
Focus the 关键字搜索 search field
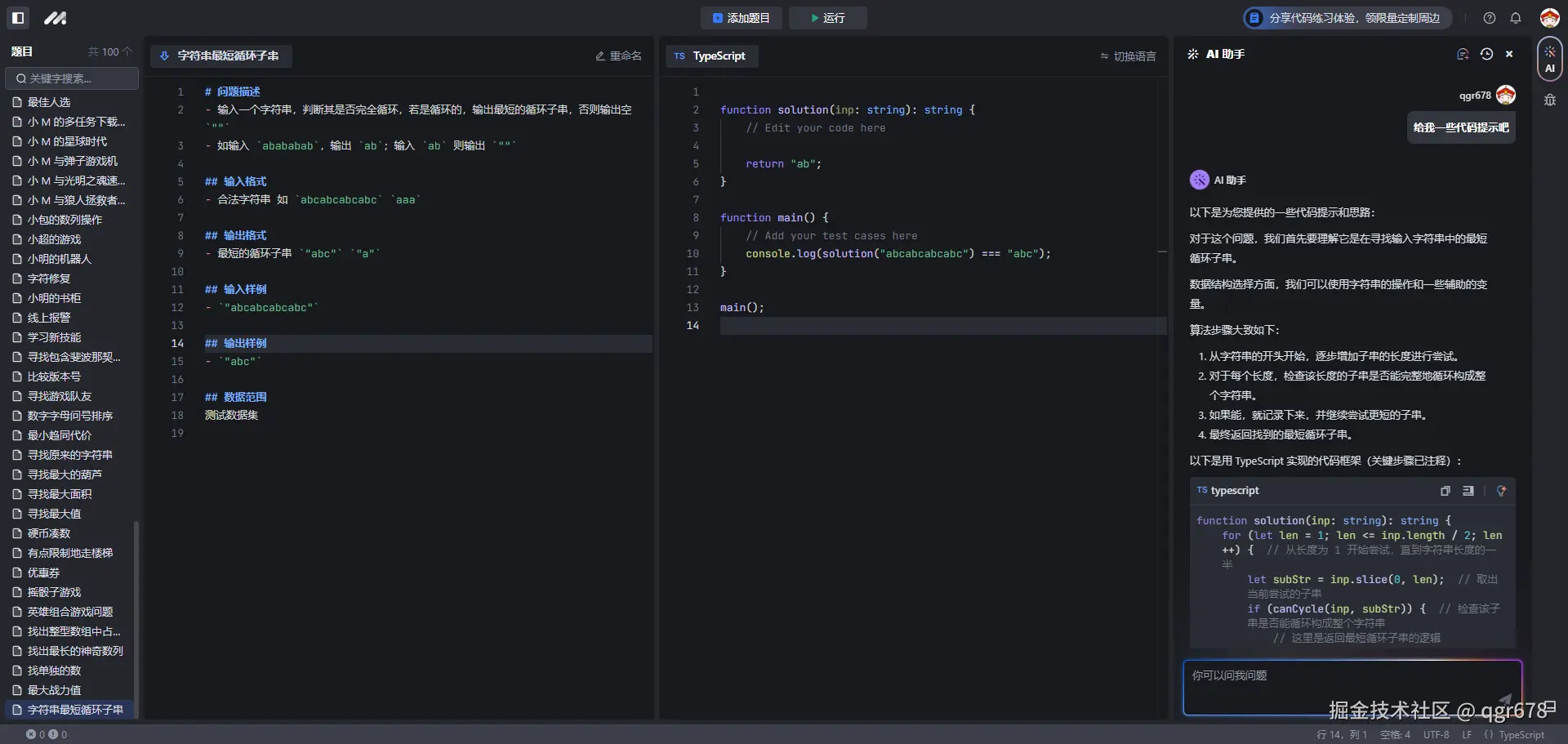pyautogui.click(x=72, y=78)
